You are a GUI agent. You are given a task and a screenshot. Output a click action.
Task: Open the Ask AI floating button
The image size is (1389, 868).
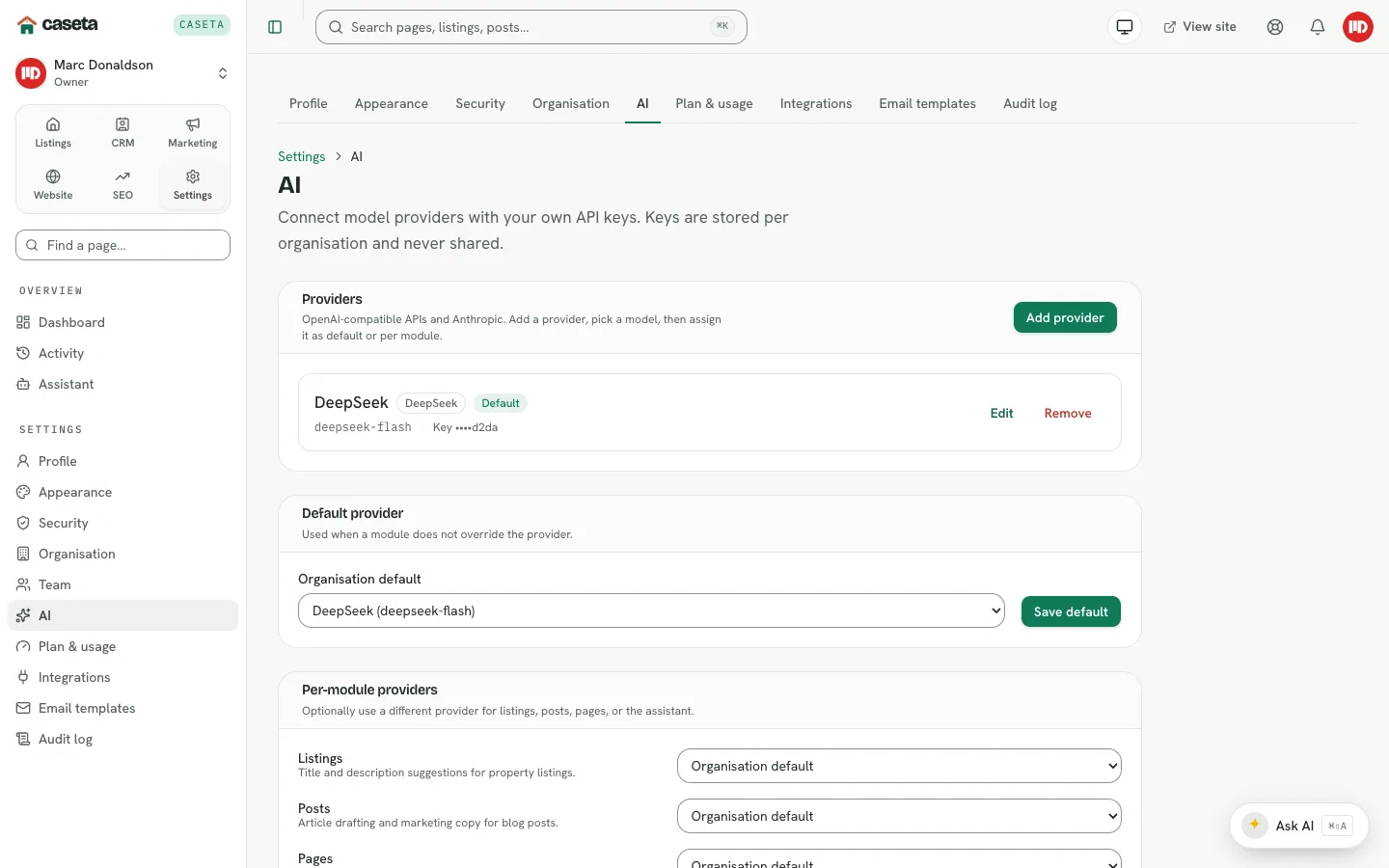[x=1298, y=826]
